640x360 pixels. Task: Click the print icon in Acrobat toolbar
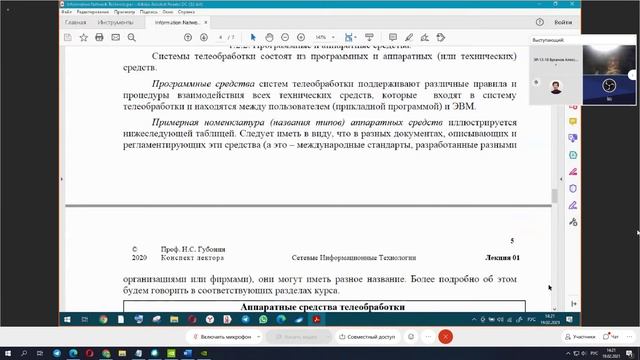(x=99, y=38)
